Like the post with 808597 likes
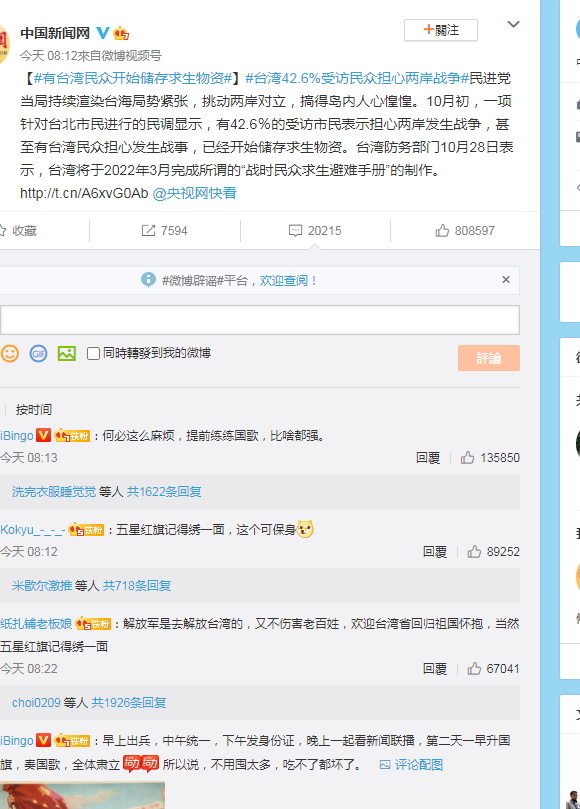 coord(465,231)
